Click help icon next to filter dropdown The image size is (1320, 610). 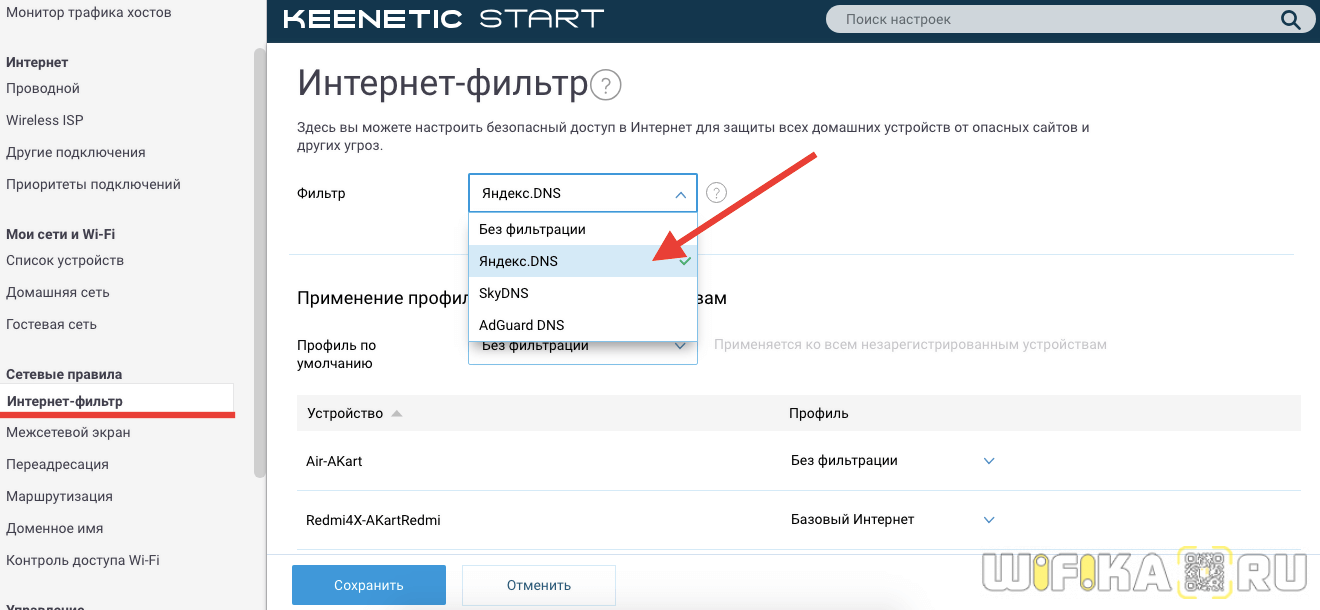[716, 193]
